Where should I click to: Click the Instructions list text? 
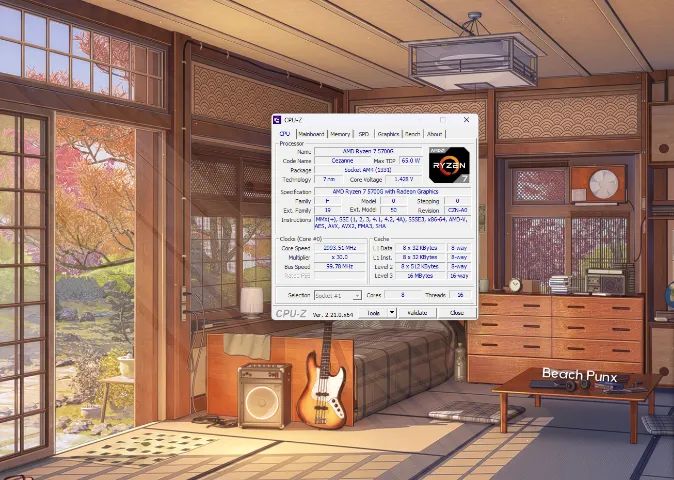click(x=392, y=223)
